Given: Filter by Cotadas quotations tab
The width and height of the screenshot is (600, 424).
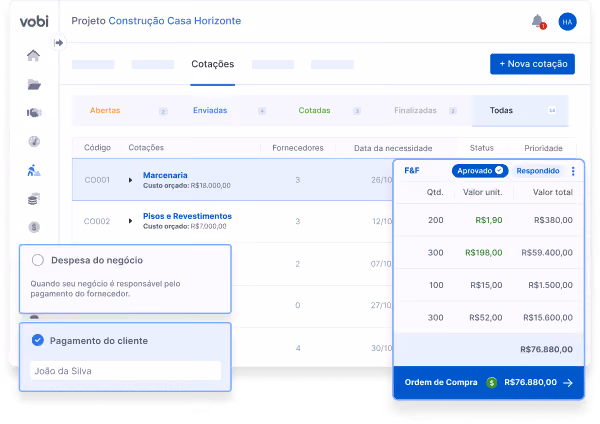Looking at the screenshot, I should 314,110.
